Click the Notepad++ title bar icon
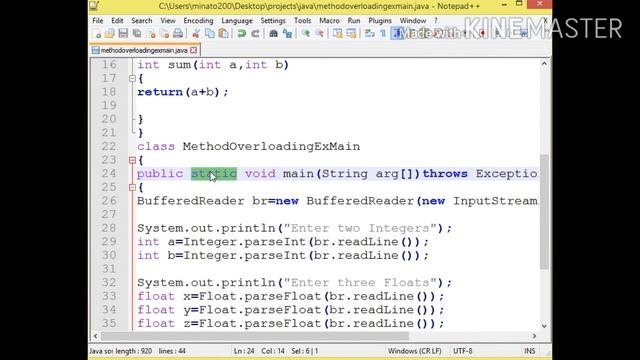640x360 pixels. point(94,6)
